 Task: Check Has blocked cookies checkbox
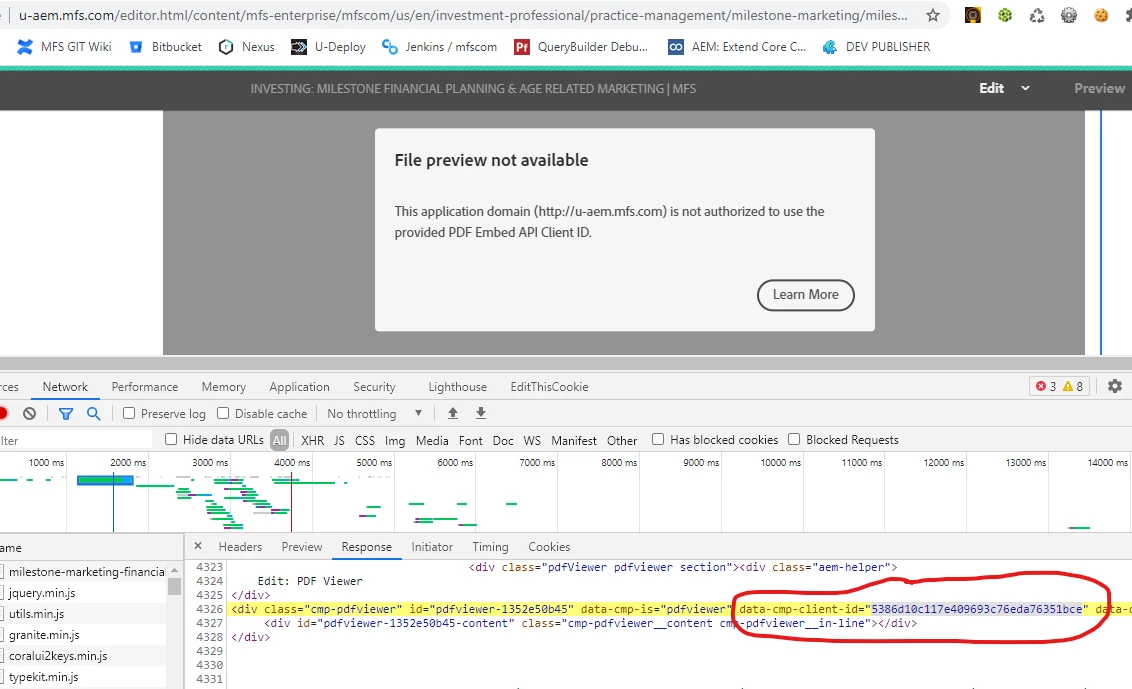click(x=658, y=440)
